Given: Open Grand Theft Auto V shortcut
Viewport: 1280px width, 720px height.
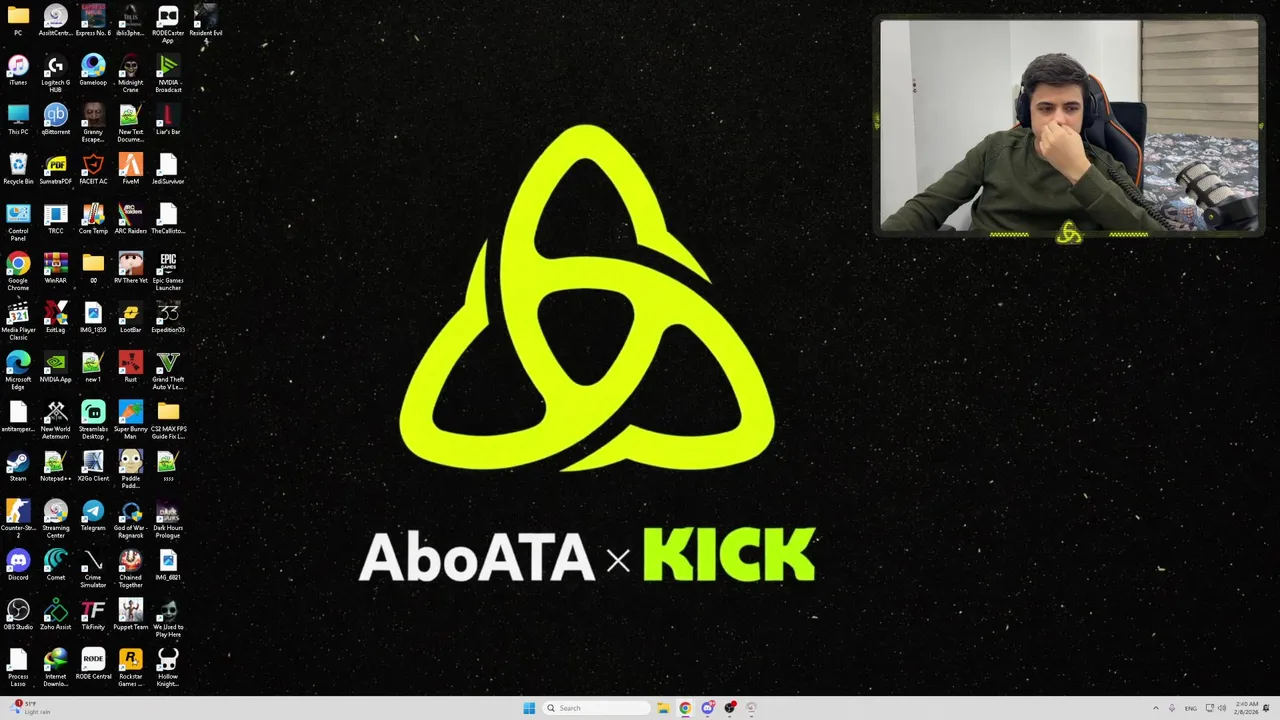Looking at the screenshot, I should coord(168,371).
